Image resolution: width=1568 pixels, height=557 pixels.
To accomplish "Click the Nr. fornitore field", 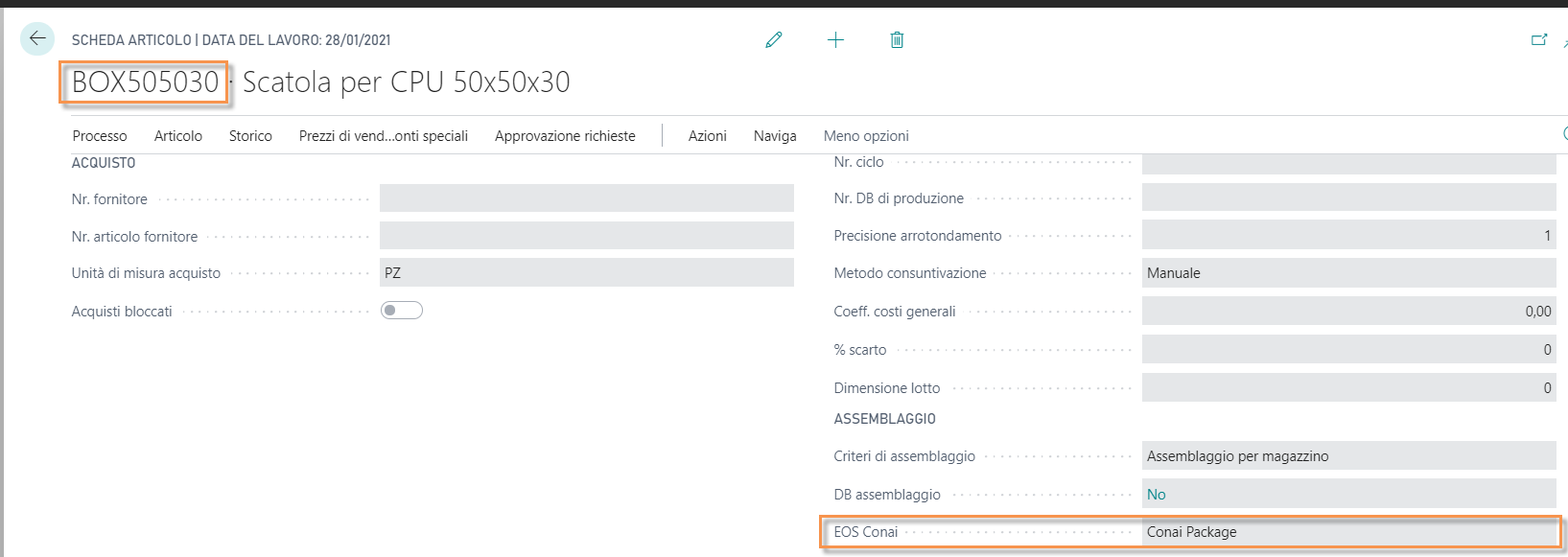I will tap(586, 199).
